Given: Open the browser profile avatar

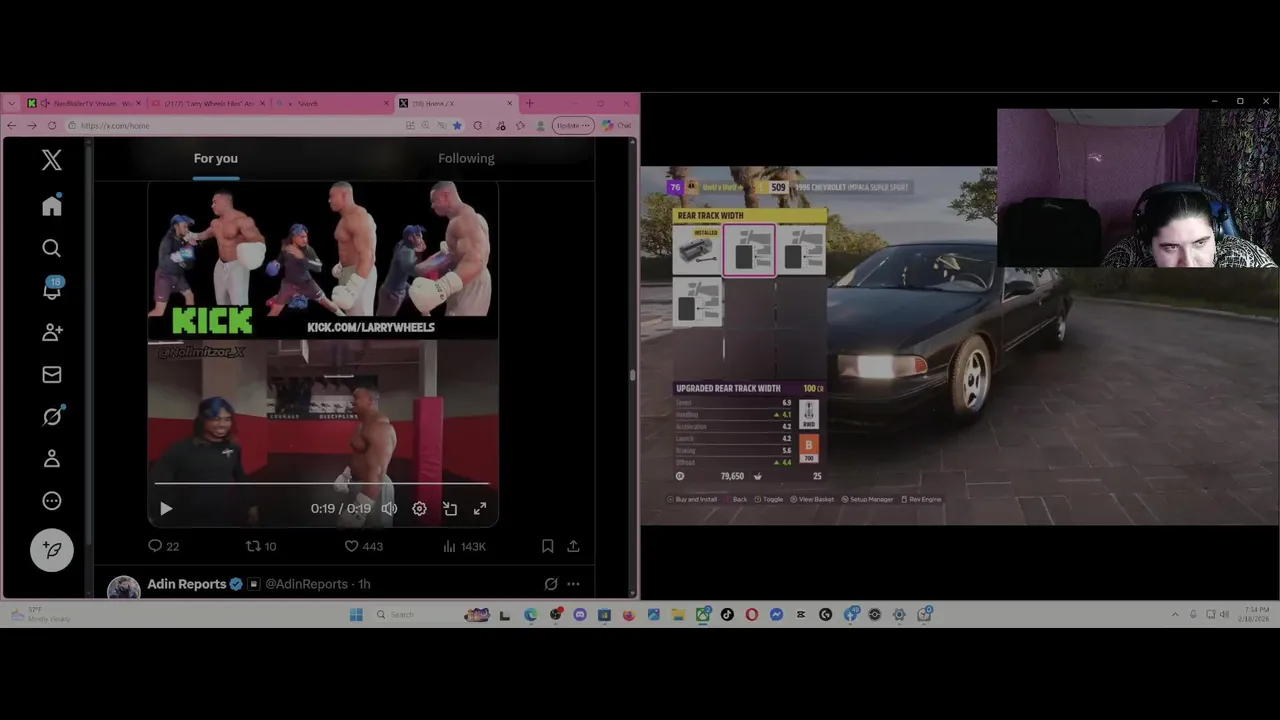Looking at the screenshot, I should 540,125.
